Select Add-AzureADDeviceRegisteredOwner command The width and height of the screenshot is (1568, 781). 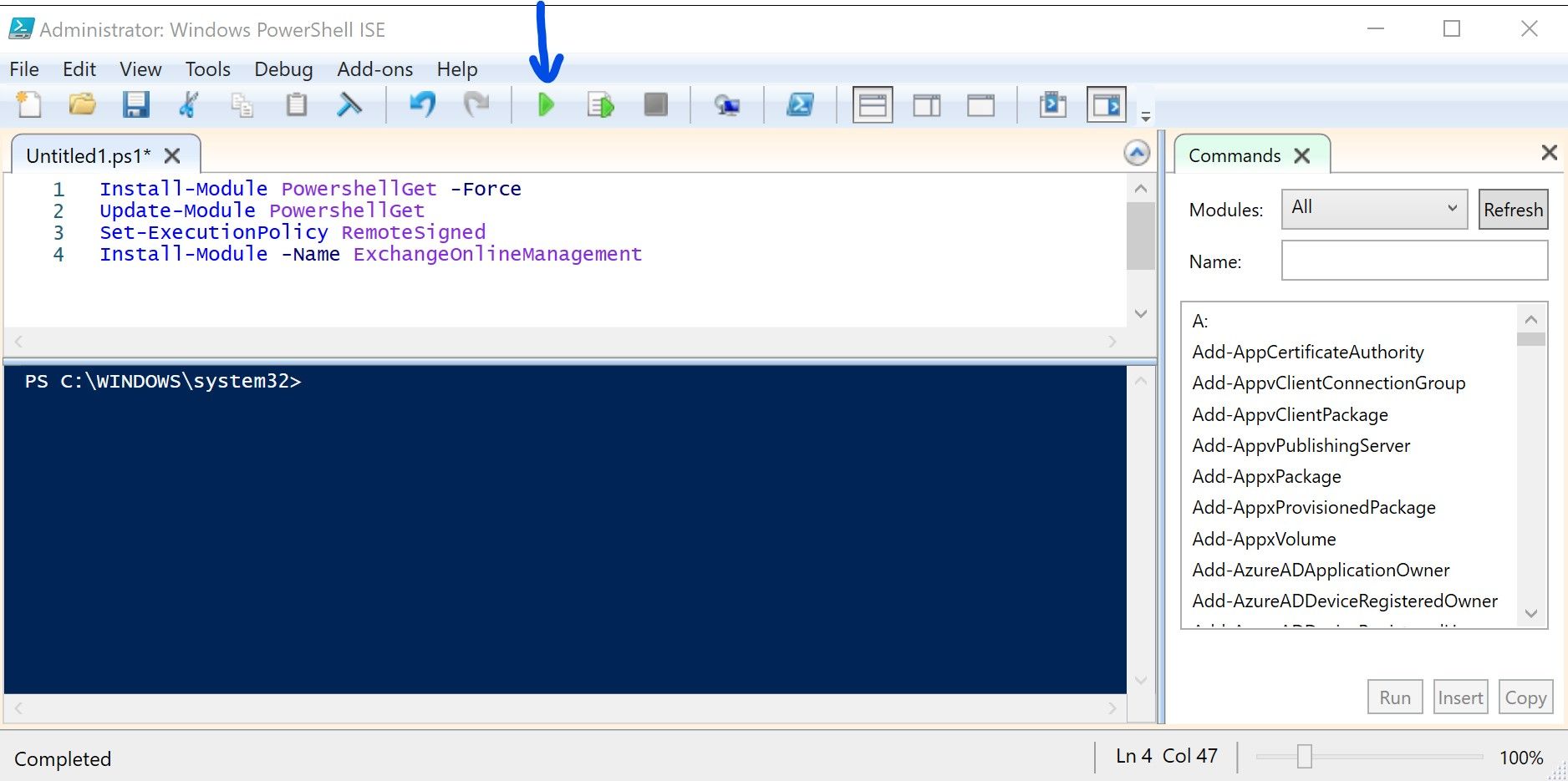pyautogui.click(x=1345, y=601)
